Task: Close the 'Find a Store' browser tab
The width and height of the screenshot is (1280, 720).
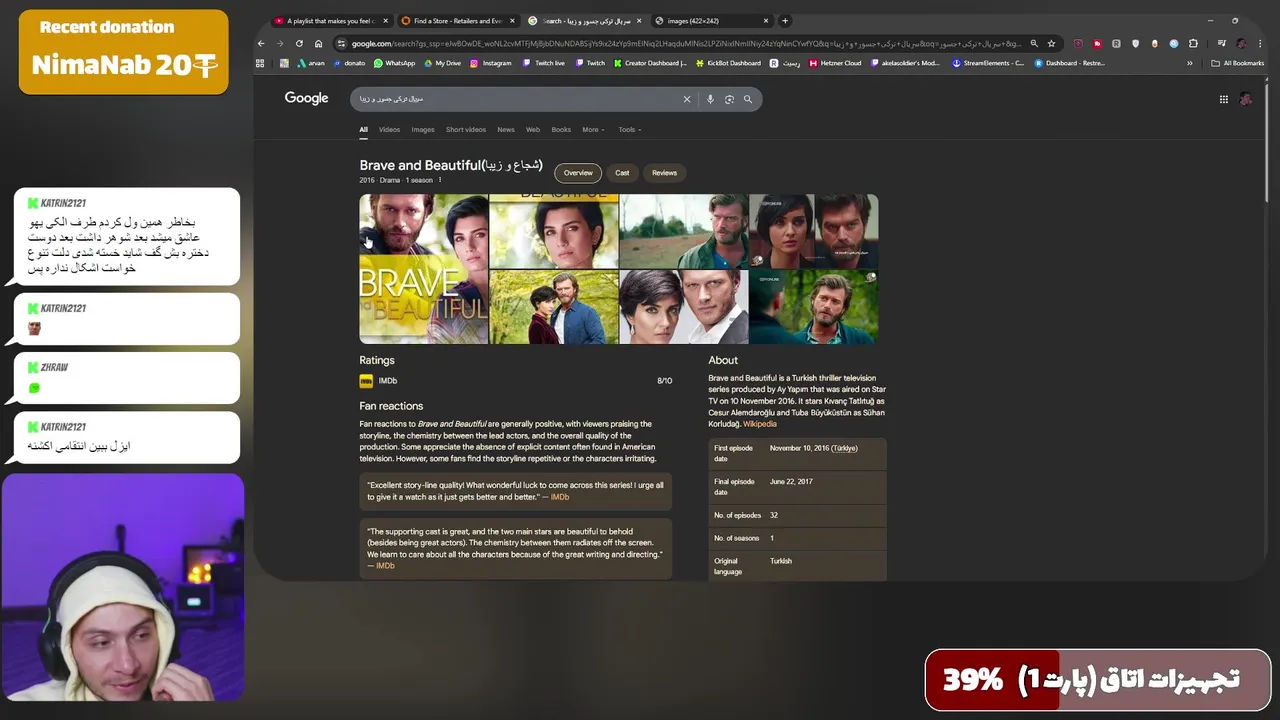Action: pos(513,21)
